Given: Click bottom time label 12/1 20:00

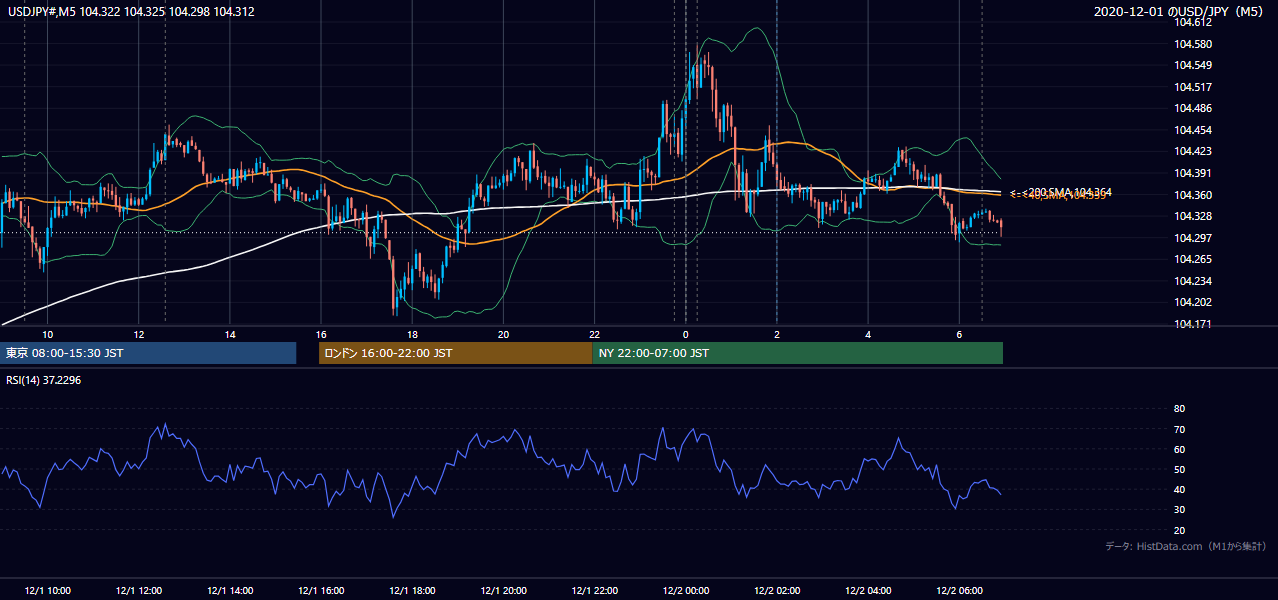Looking at the screenshot, I should click(504, 590).
